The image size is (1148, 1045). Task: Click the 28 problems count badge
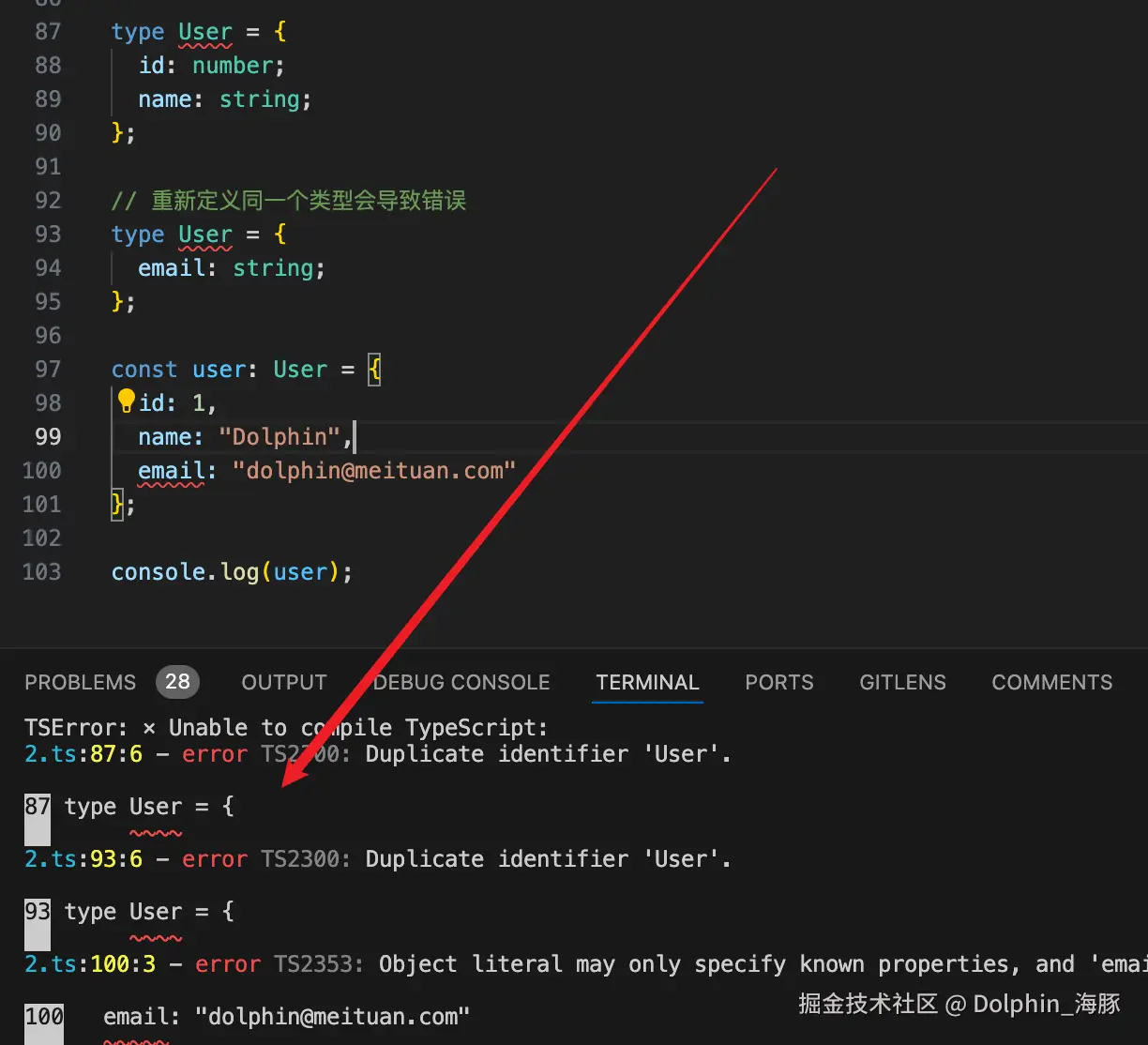(177, 682)
